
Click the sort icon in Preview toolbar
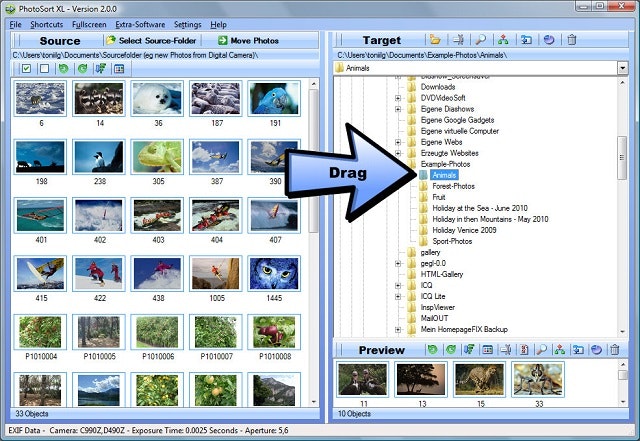point(469,350)
